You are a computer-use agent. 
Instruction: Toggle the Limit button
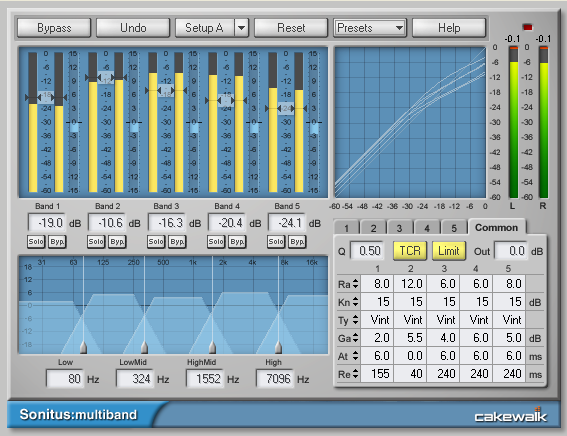[449, 251]
